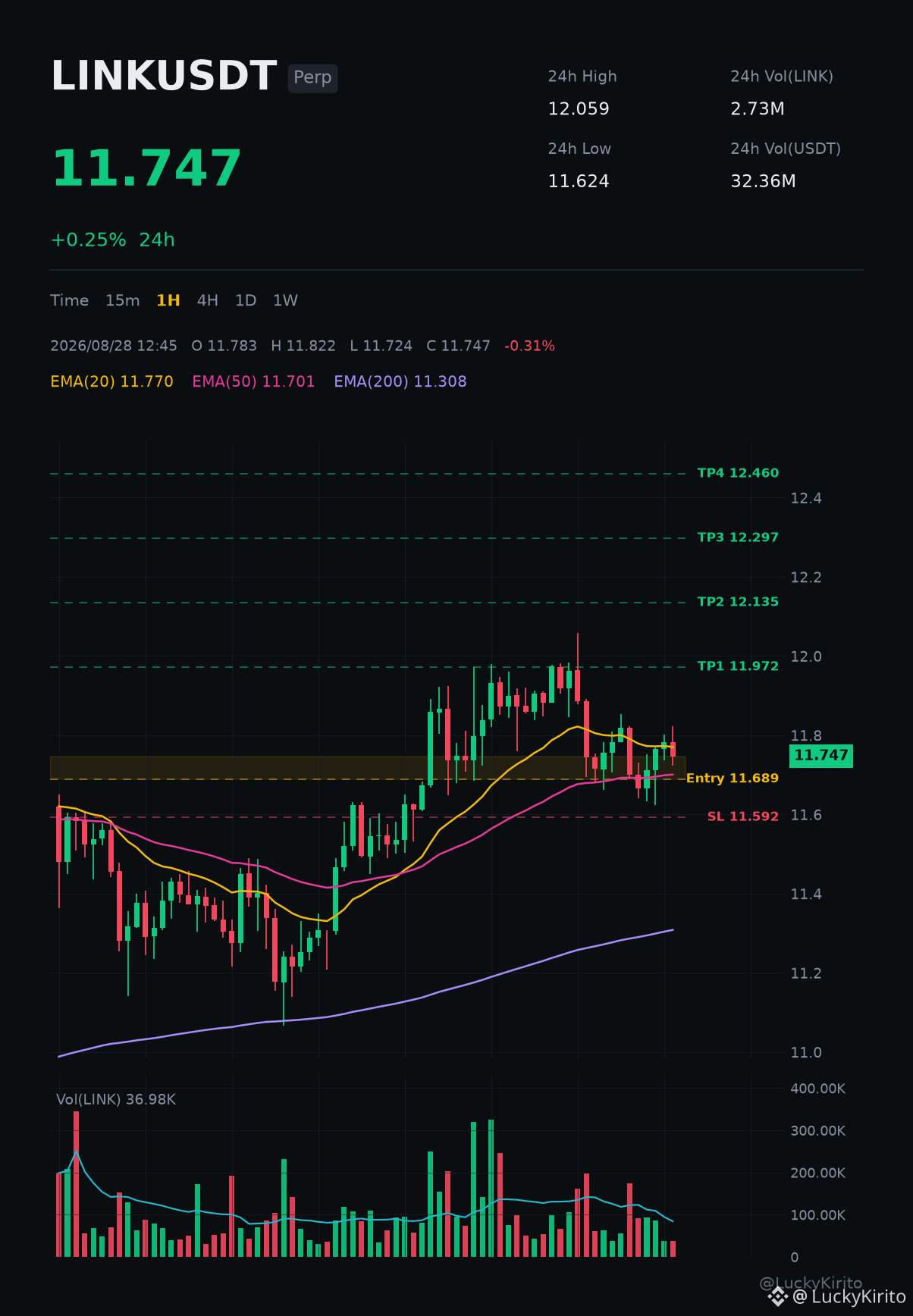Click the large 11.747 price
913x1316 pixels.
tap(146, 168)
